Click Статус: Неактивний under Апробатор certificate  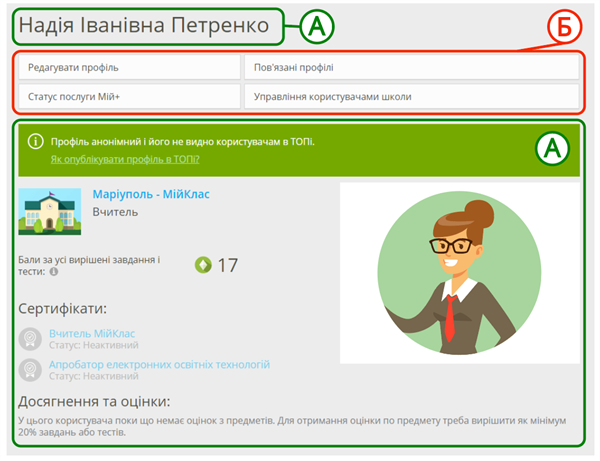click(94, 376)
